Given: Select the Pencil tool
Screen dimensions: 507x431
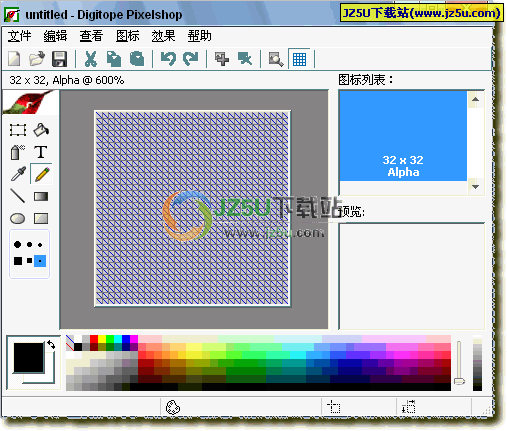Looking at the screenshot, I should (41, 174).
